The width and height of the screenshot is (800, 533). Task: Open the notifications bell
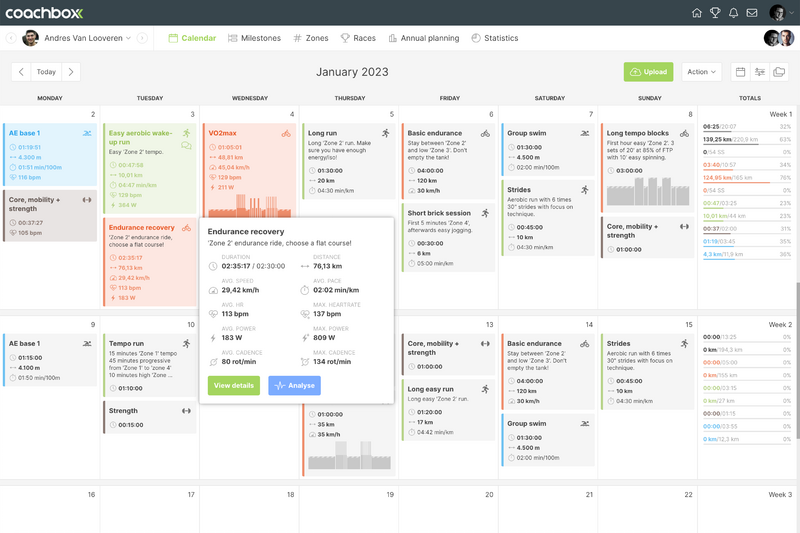pyautogui.click(x=733, y=12)
